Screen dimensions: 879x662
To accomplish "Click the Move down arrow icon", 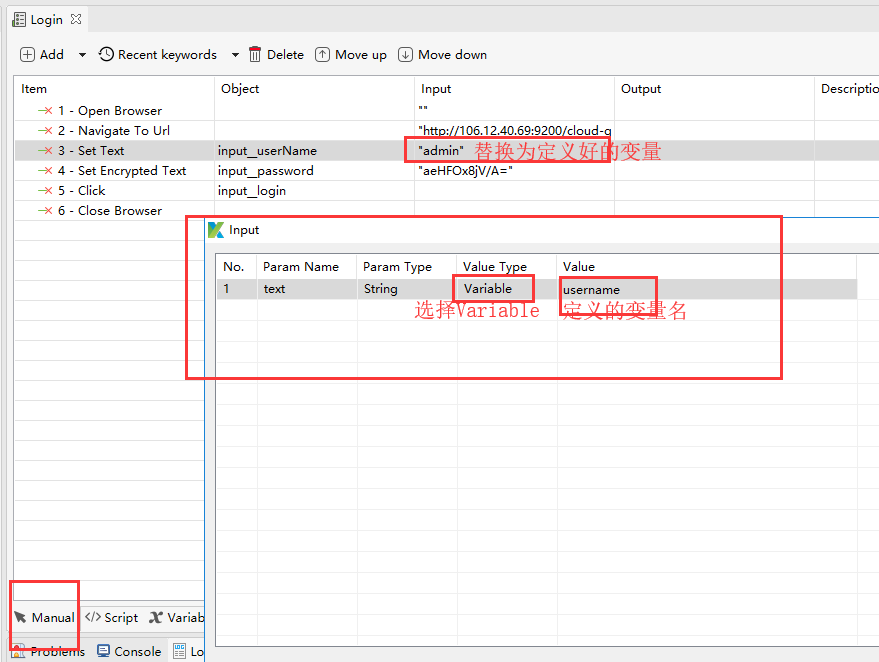I will pos(405,54).
